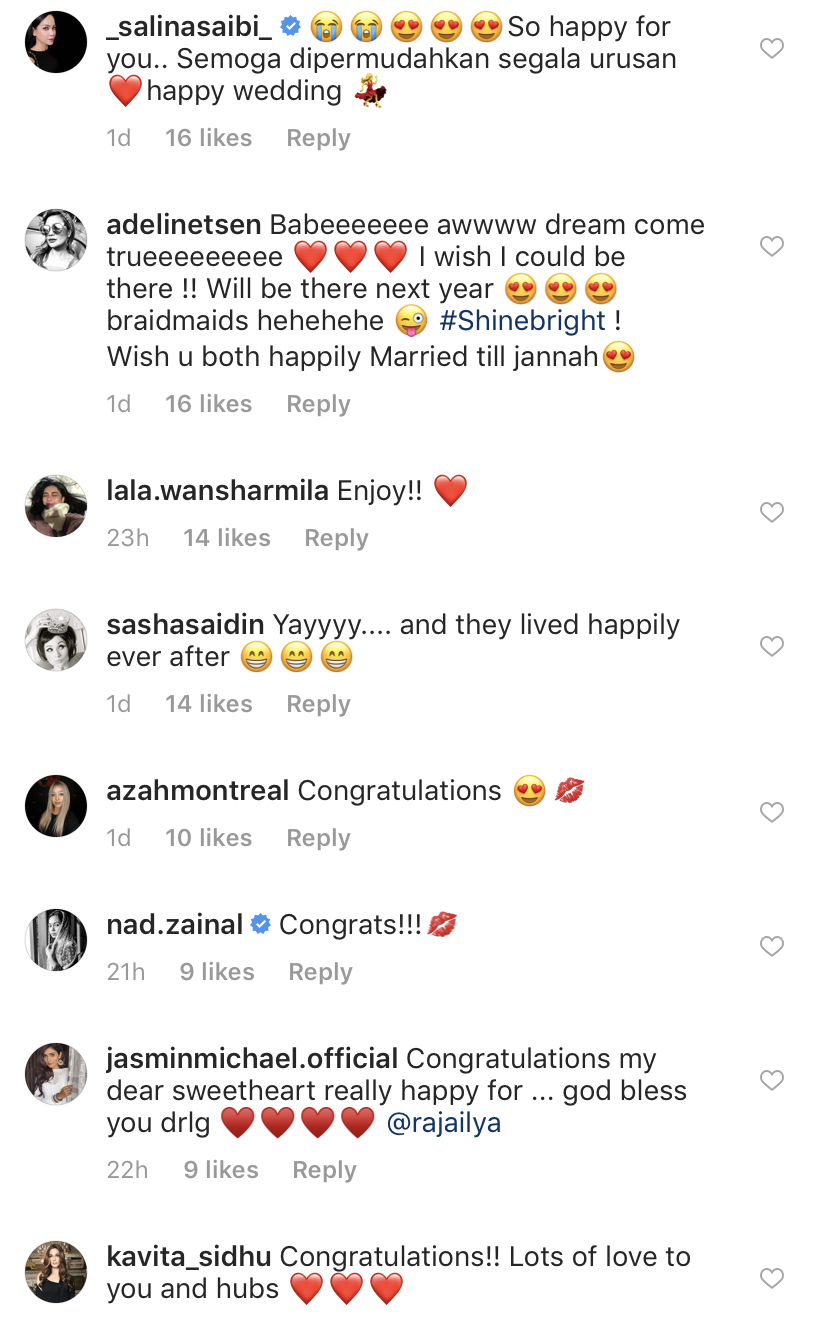Like jasminmichael.official's comment
This screenshot has width=828, height=1323.
(x=772, y=1080)
